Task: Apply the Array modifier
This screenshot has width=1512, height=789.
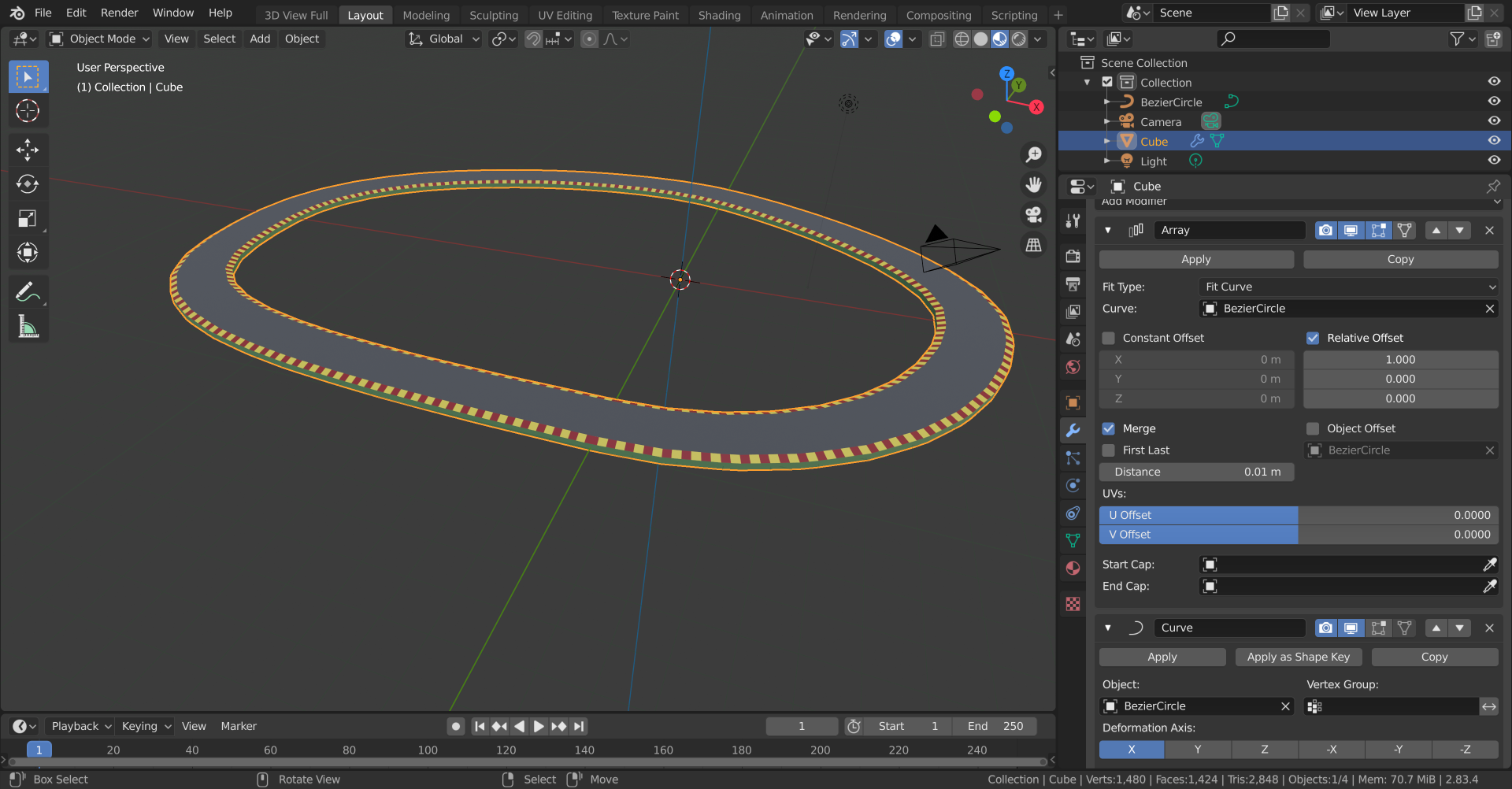Action: pos(1196,259)
